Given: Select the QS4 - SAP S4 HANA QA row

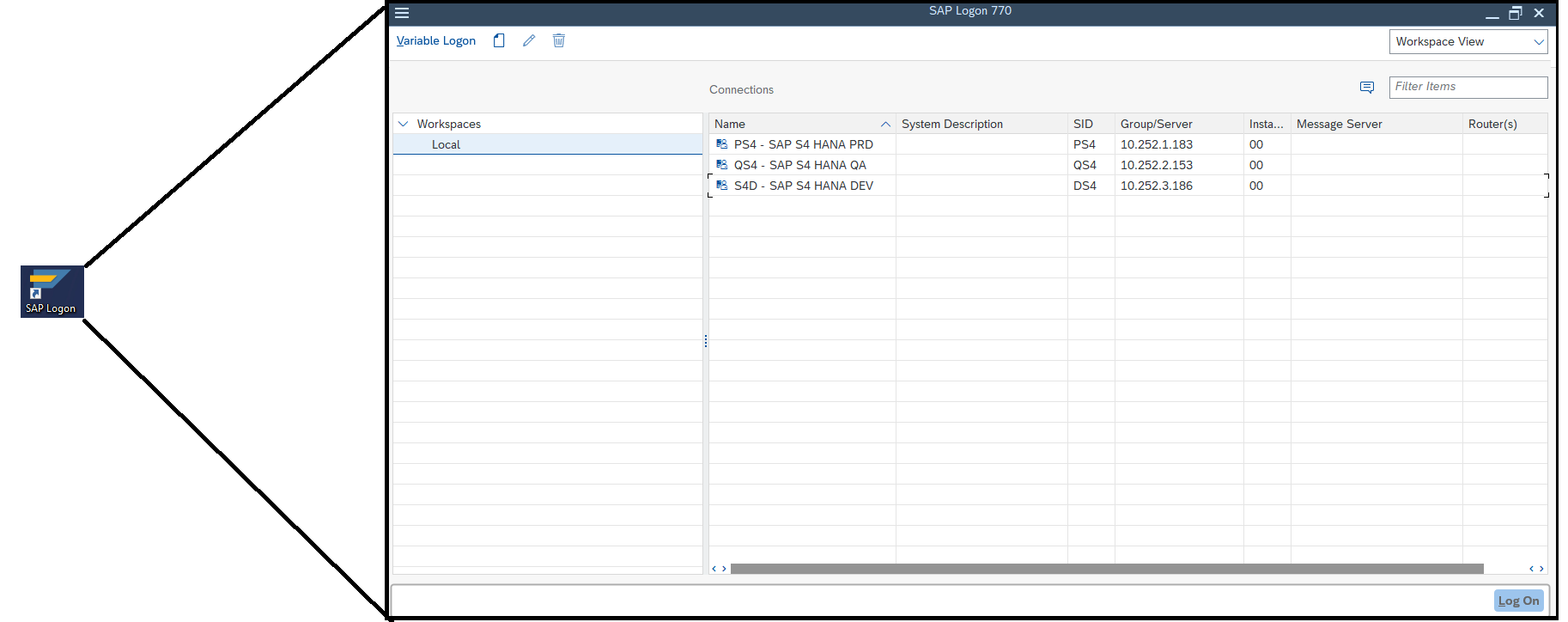Looking at the screenshot, I should pyautogui.click(x=799, y=165).
